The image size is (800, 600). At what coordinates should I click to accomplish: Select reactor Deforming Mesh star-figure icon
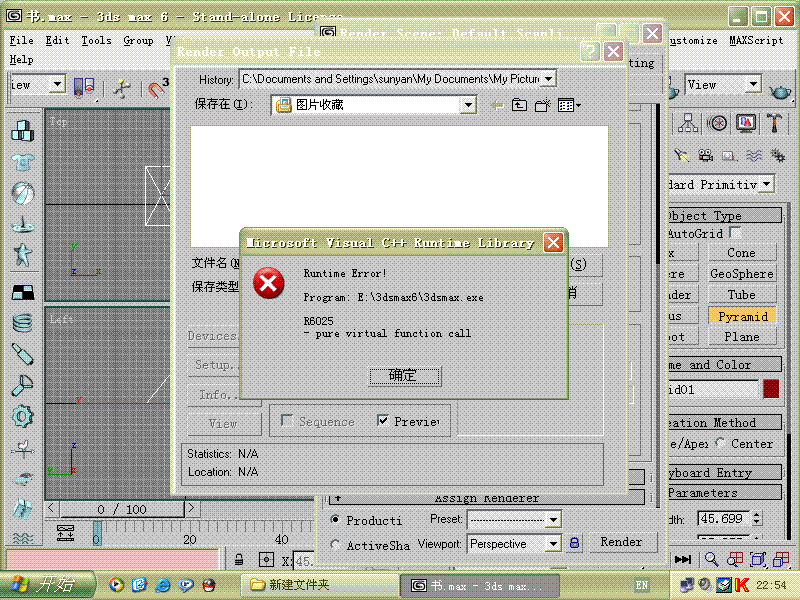(22, 255)
